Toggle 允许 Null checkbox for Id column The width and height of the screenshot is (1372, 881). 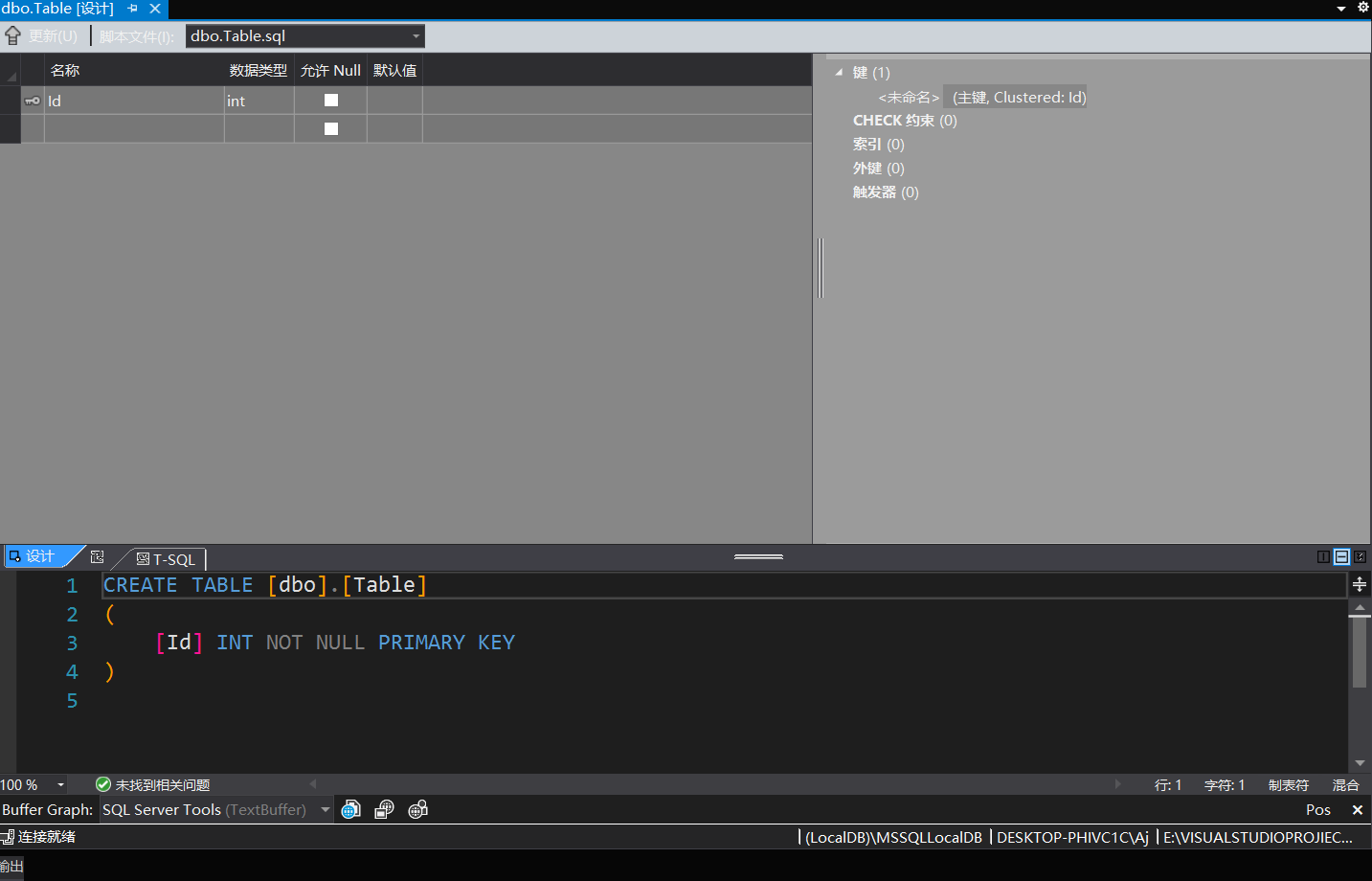(330, 100)
